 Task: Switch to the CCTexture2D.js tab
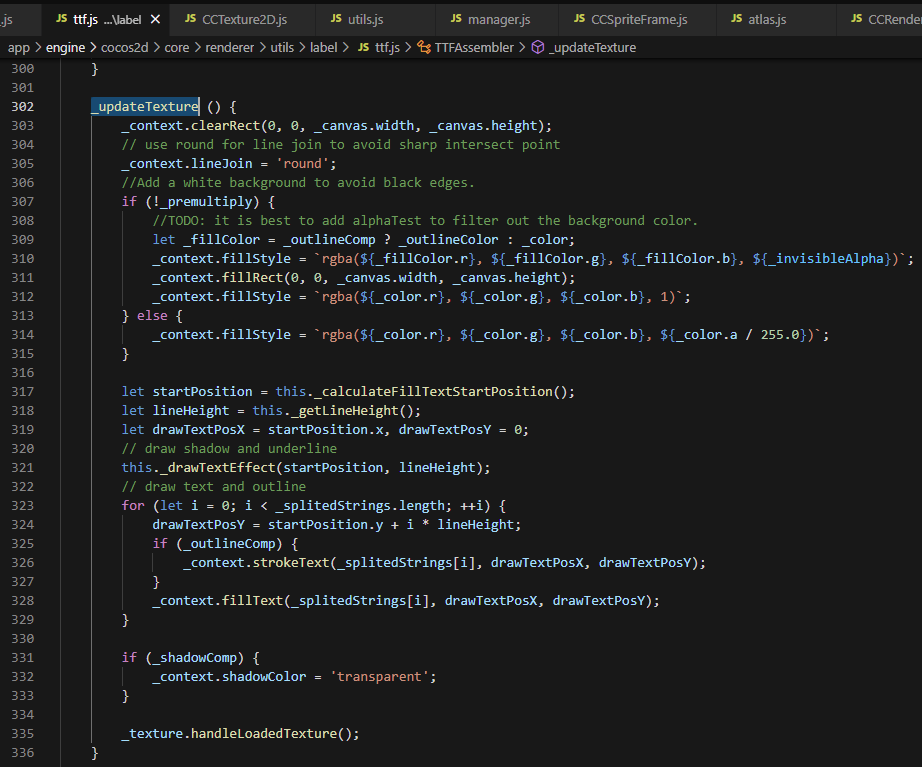tap(244, 19)
